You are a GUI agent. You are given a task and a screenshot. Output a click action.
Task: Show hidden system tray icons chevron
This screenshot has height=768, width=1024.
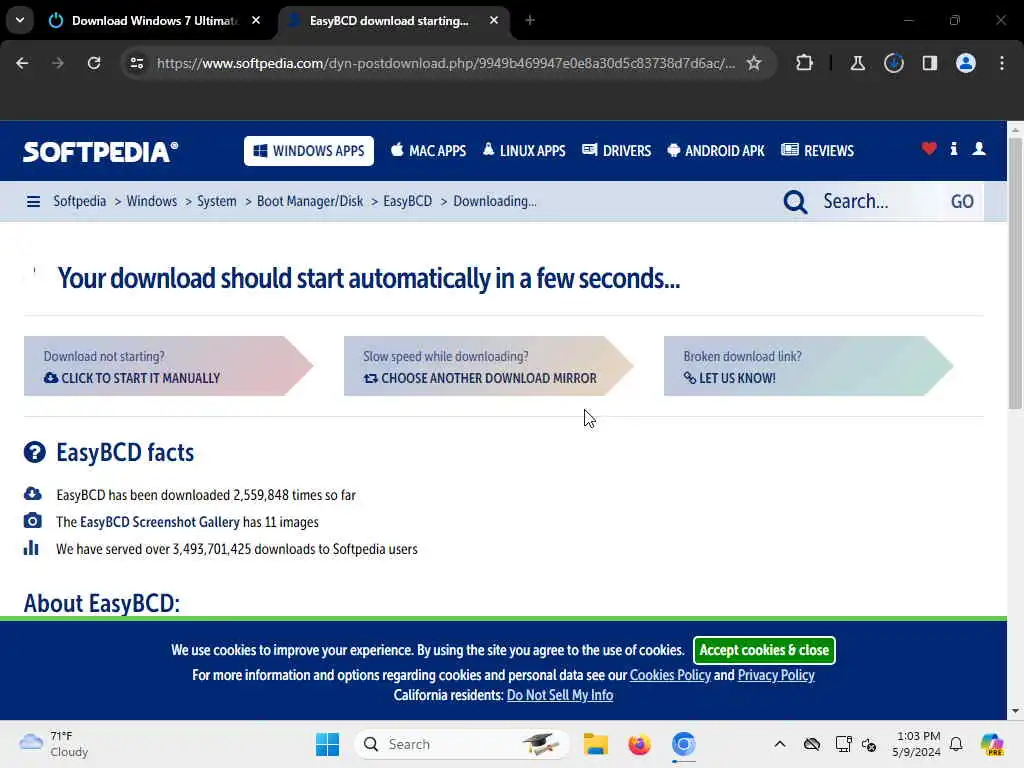click(x=780, y=744)
